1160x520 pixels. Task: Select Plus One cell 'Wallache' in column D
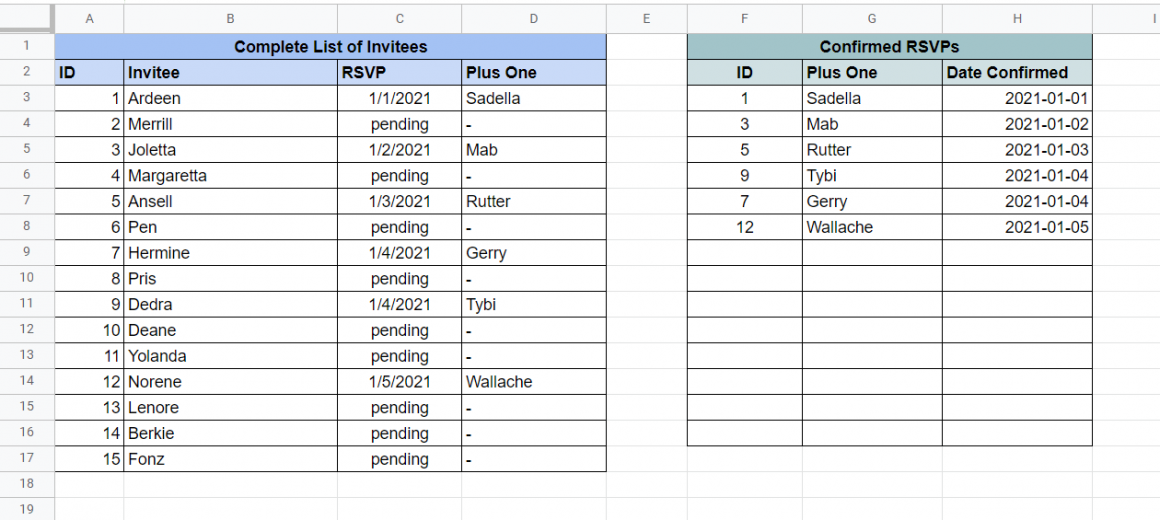[x=533, y=382]
